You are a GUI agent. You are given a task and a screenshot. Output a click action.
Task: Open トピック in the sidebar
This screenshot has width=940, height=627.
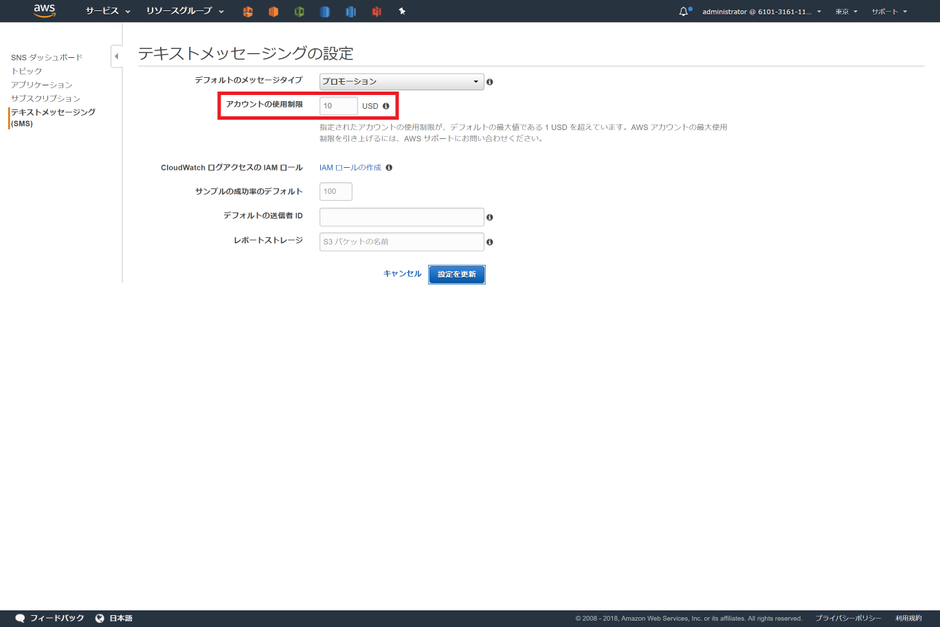26,71
